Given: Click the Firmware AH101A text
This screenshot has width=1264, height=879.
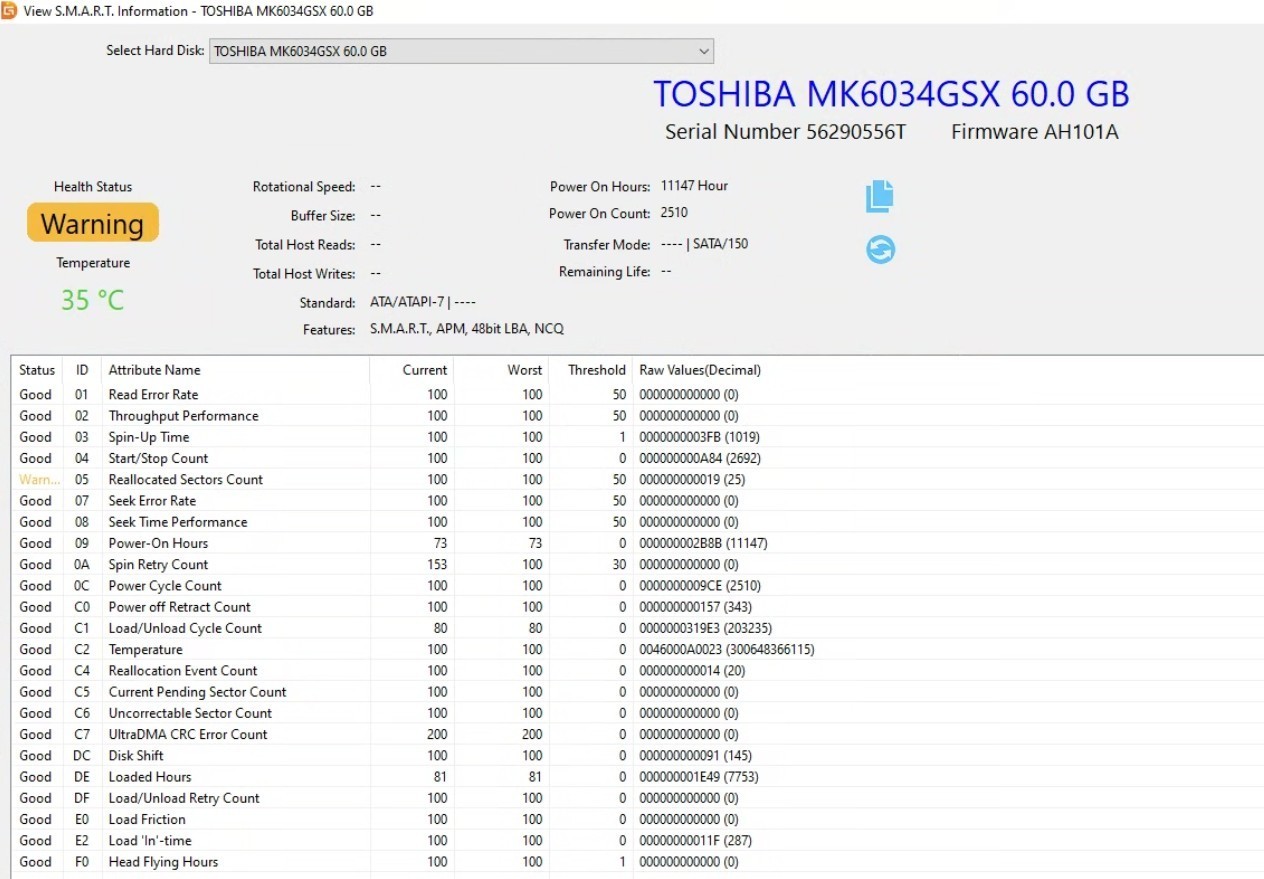Looking at the screenshot, I should tap(1034, 132).
